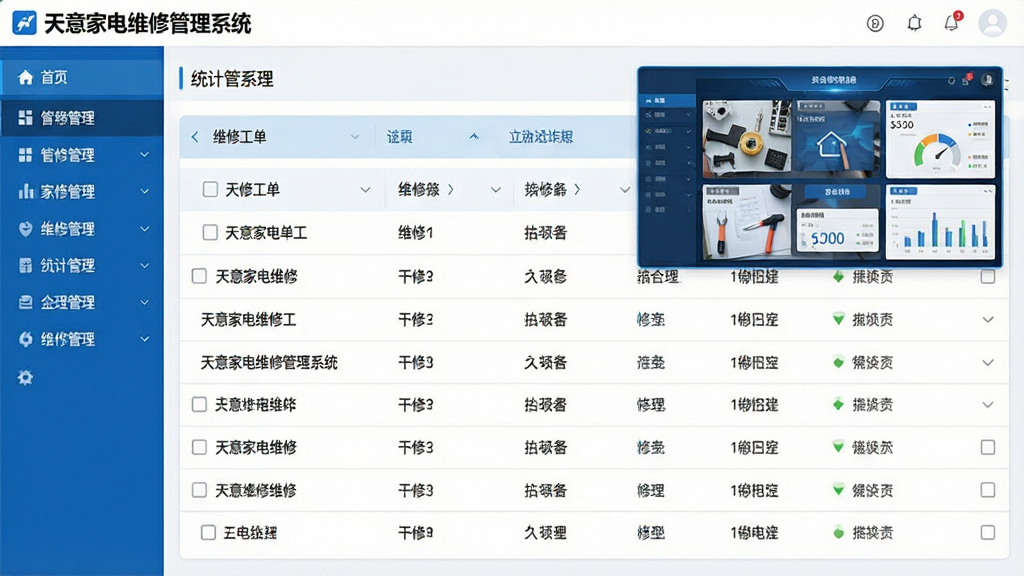Open the 天修工单 column header dropdown
The image size is (1024, 576).
(x=365, y=190)
